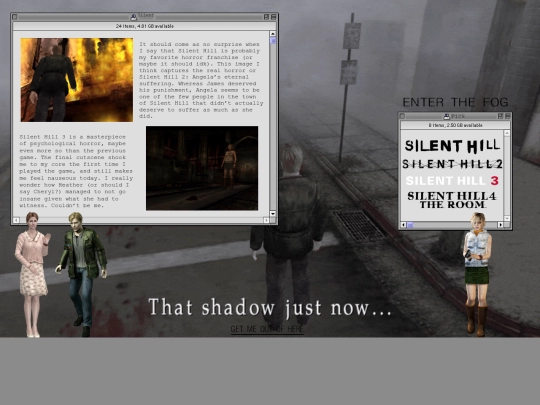Click the '24 items' status text

tap(145, 26)
